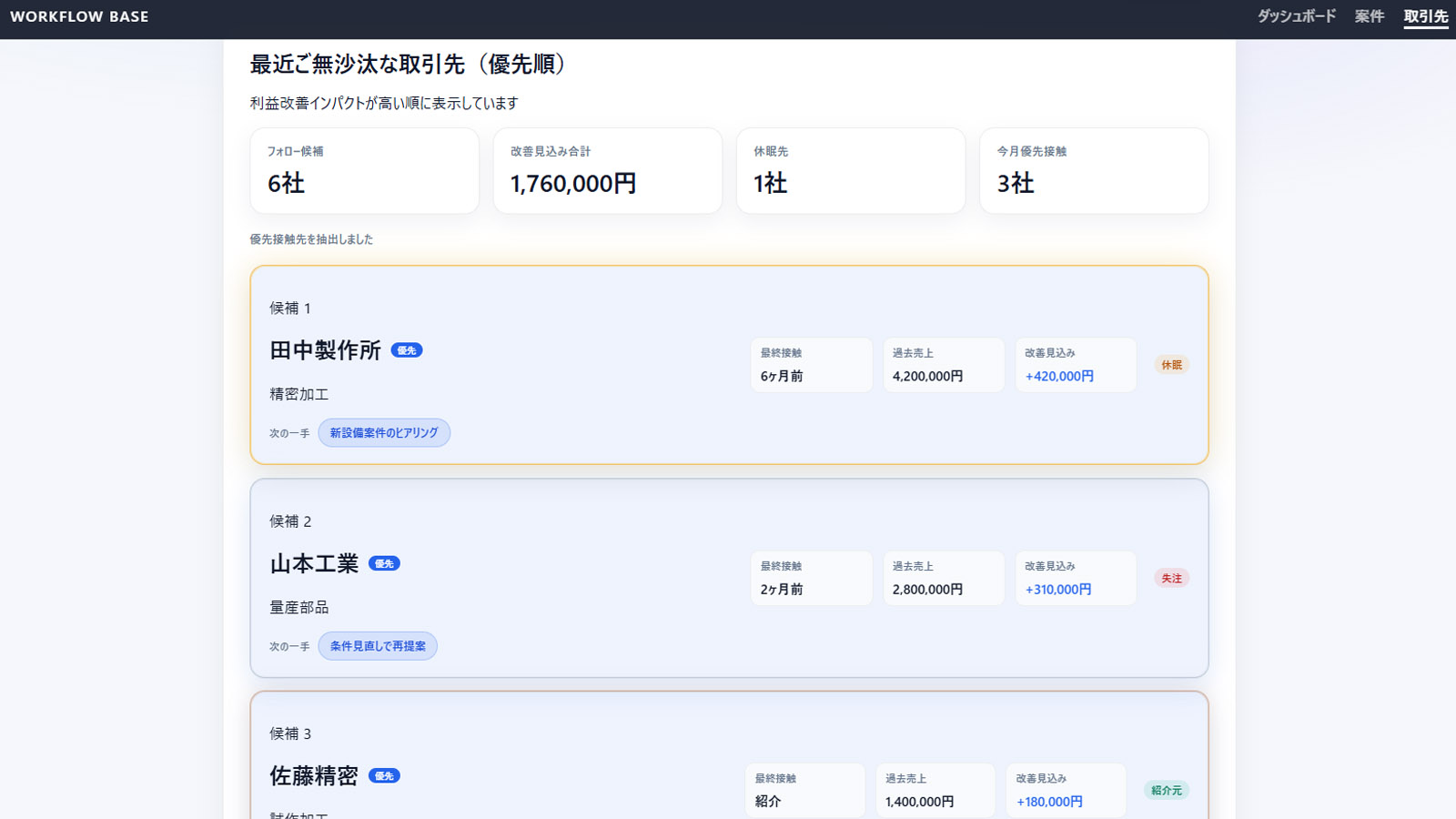Click the 候補 3 label
Screen dimensions: 1456x819
(290, 733)
